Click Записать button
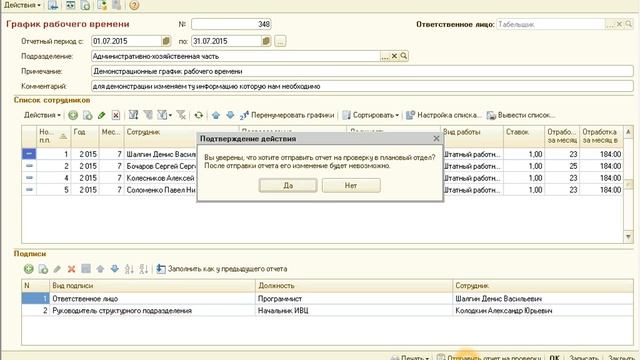 [x=584, y=358]
